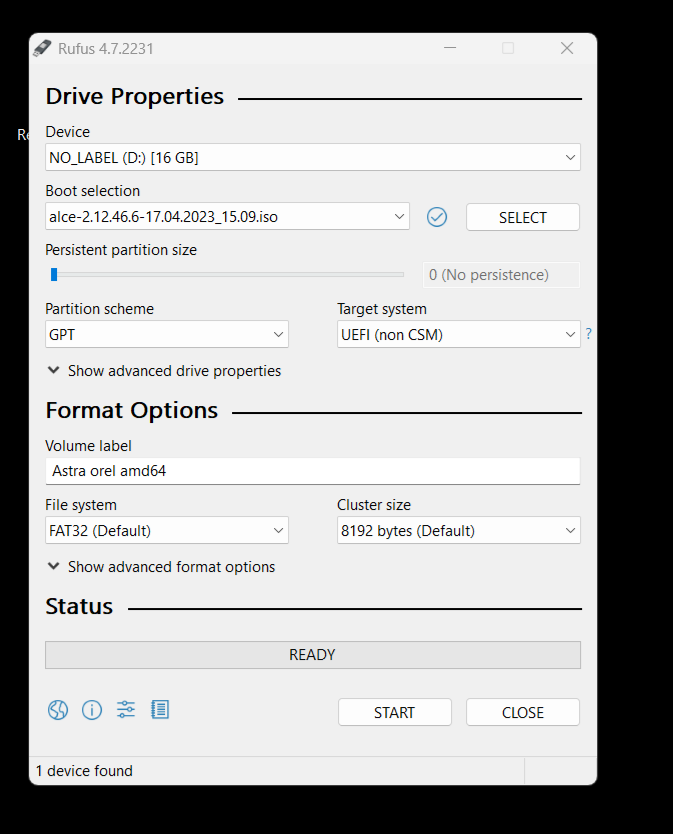Click the Format Options heading
Screen dimensions: 673x834
tap(131, 411)
